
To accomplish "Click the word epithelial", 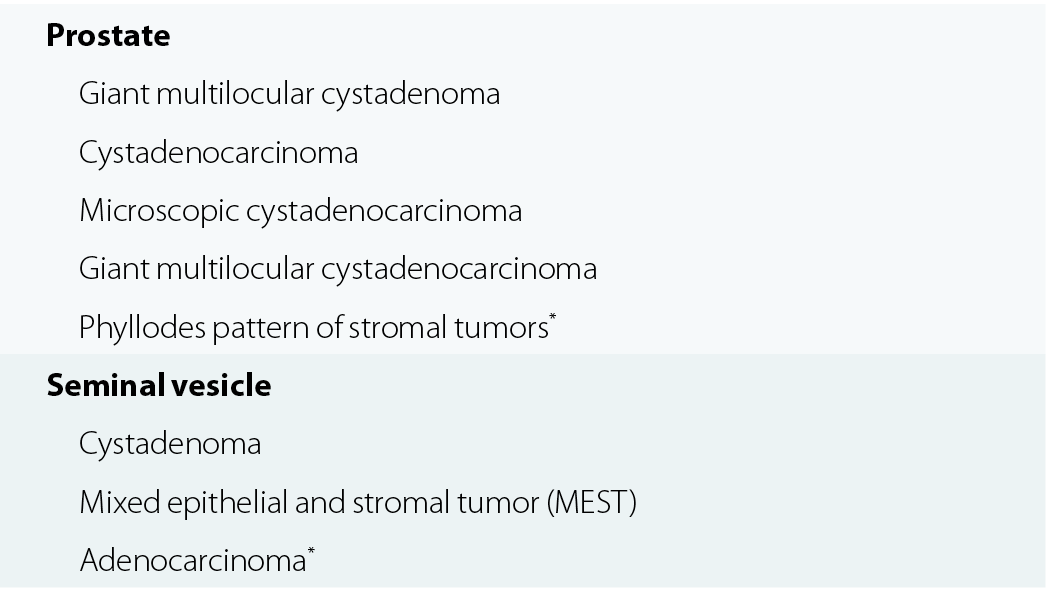I will 227,503.
